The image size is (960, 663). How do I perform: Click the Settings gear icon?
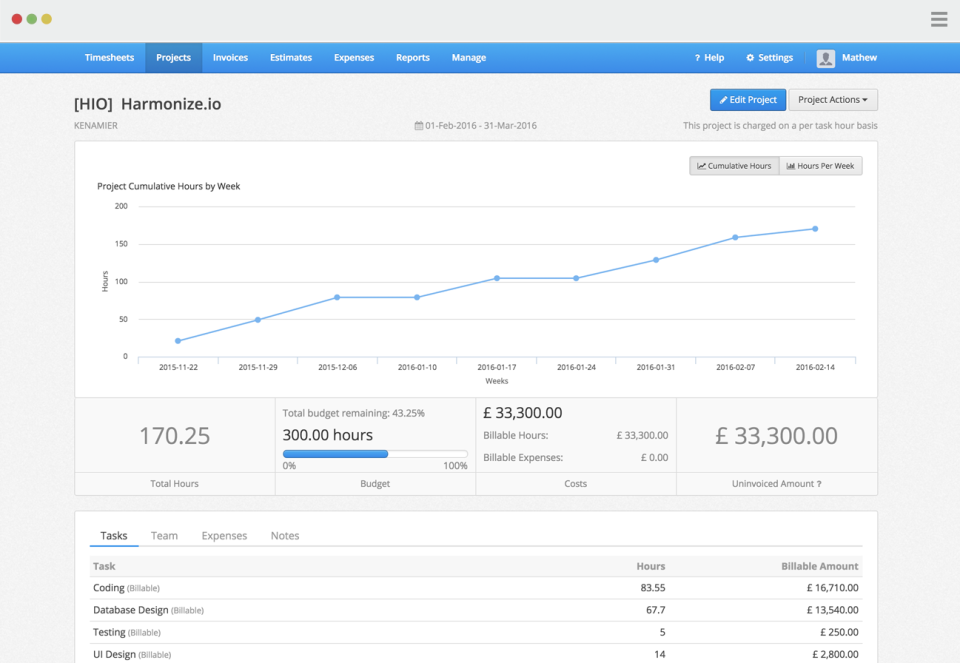[749, 57]
